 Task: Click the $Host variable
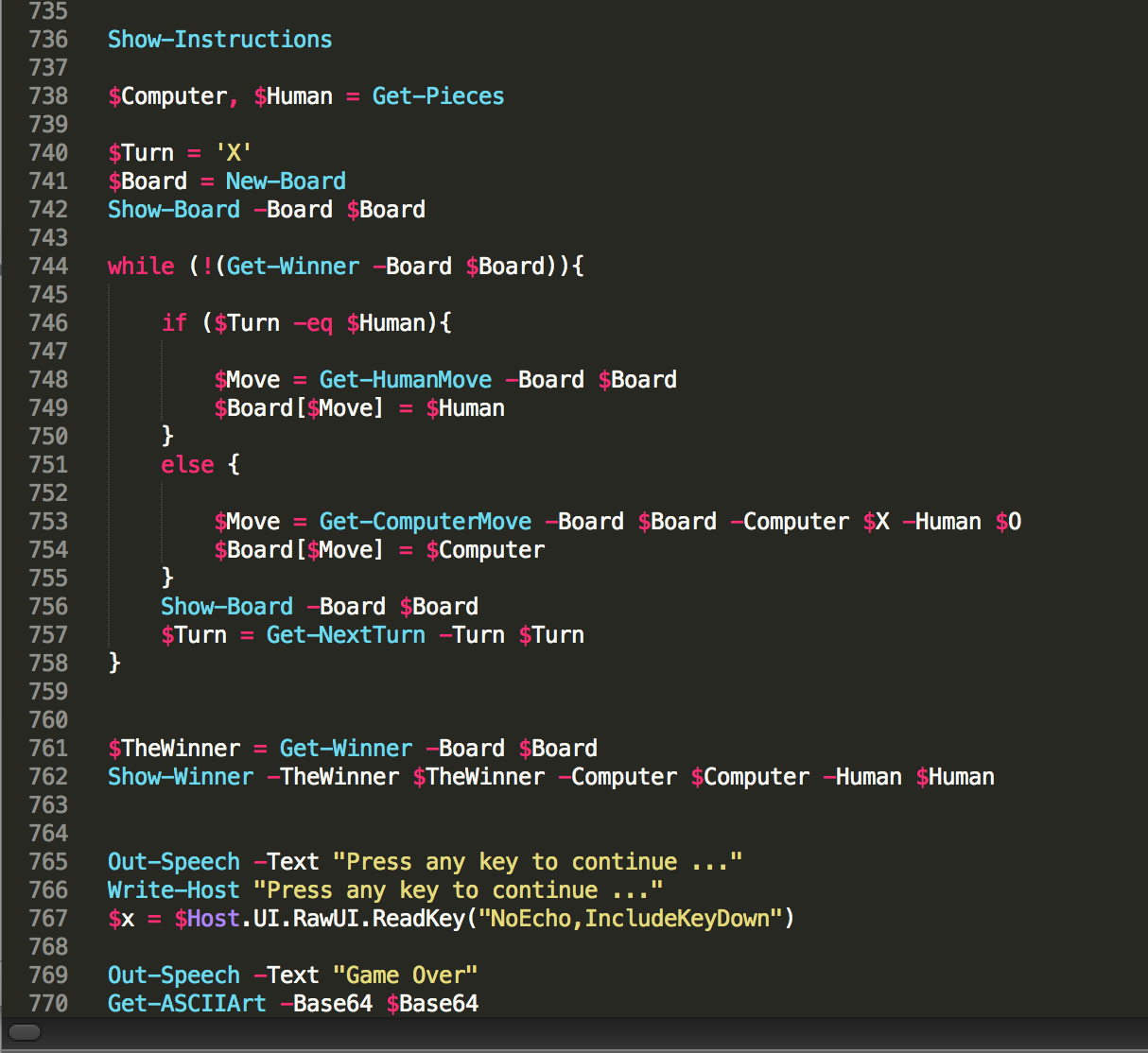[207, 919]
